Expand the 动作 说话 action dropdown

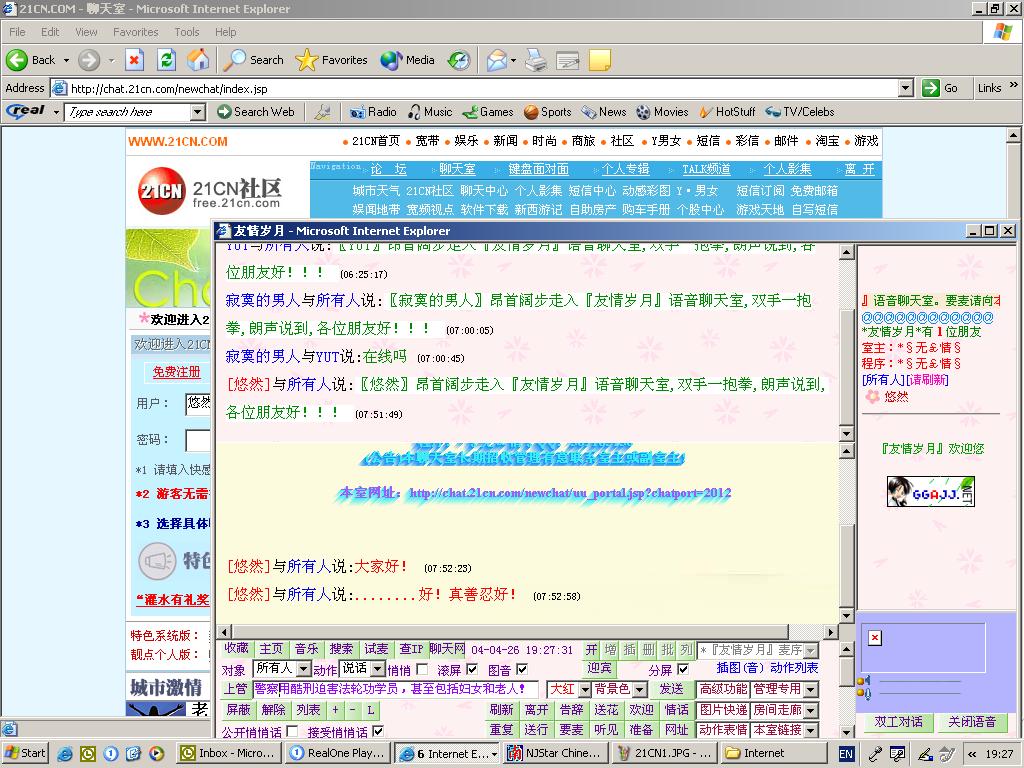377,669
